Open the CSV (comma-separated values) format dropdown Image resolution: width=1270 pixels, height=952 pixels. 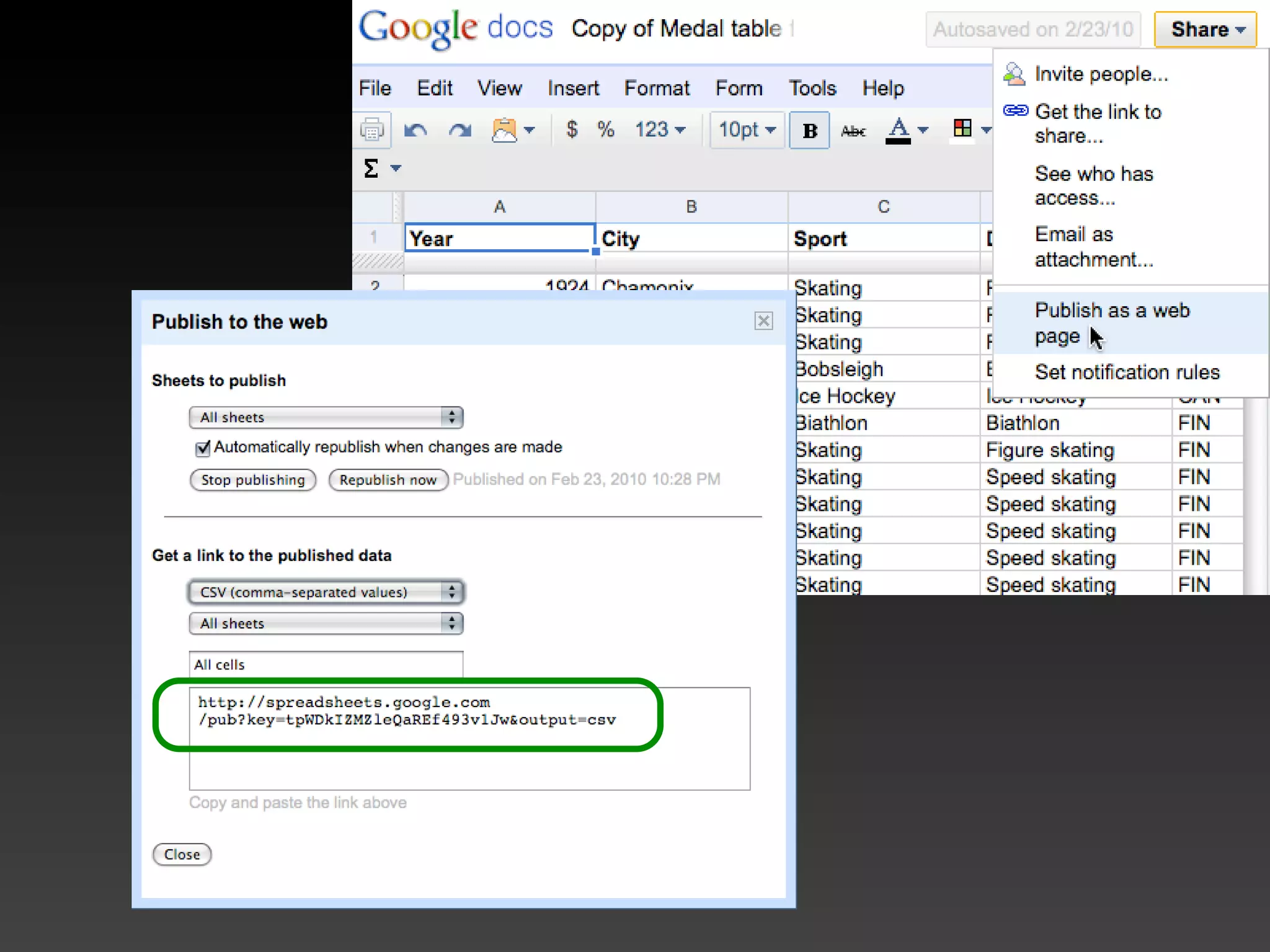pos(326,592)
